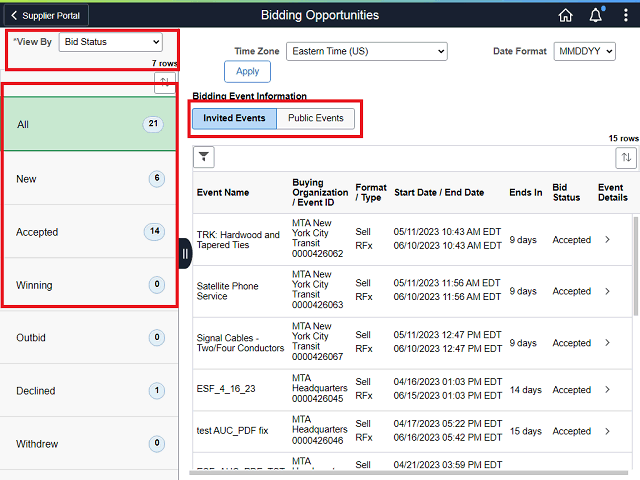Open details for Satellite Phone Service
The image size is (640, 480).
pos(607,291)
